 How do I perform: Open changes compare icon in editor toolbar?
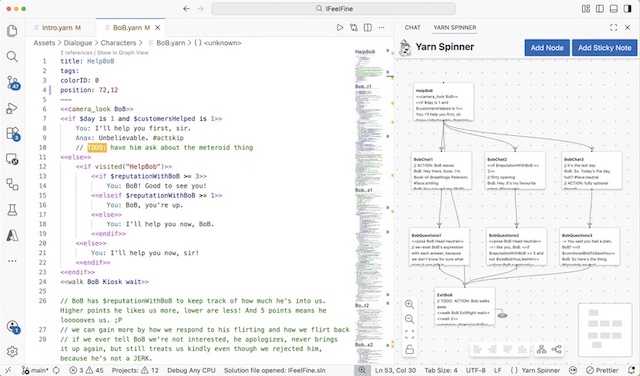coord(354,28)
